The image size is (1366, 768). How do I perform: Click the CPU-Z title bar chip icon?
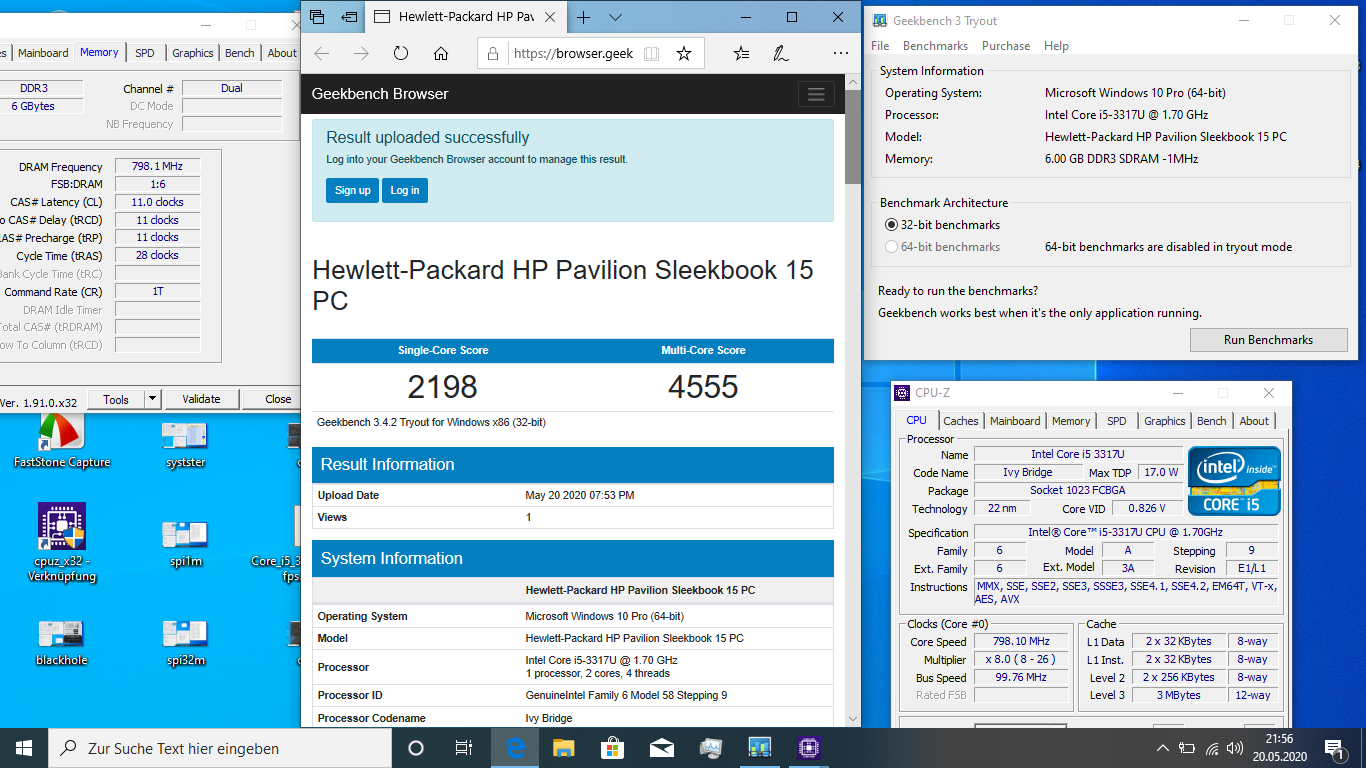tap(903, 393)
